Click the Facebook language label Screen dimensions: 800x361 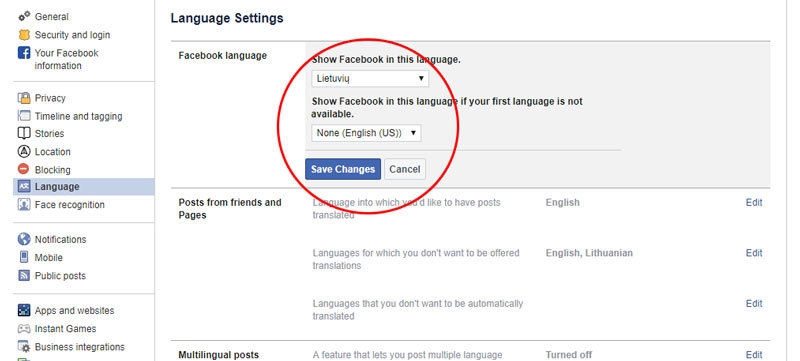222,56
